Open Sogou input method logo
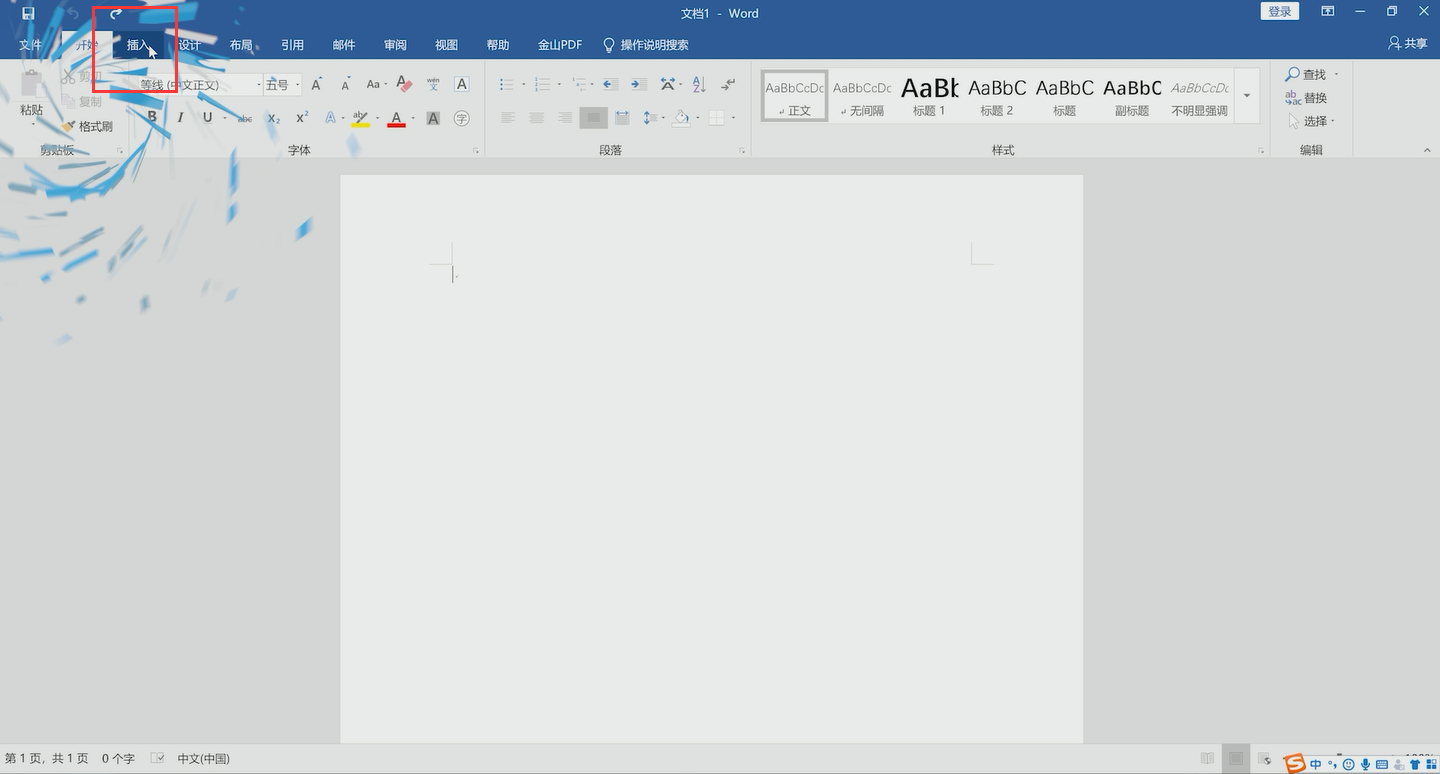The width and height of the screenshot is (1440, 774). [x=1295, y=764]
